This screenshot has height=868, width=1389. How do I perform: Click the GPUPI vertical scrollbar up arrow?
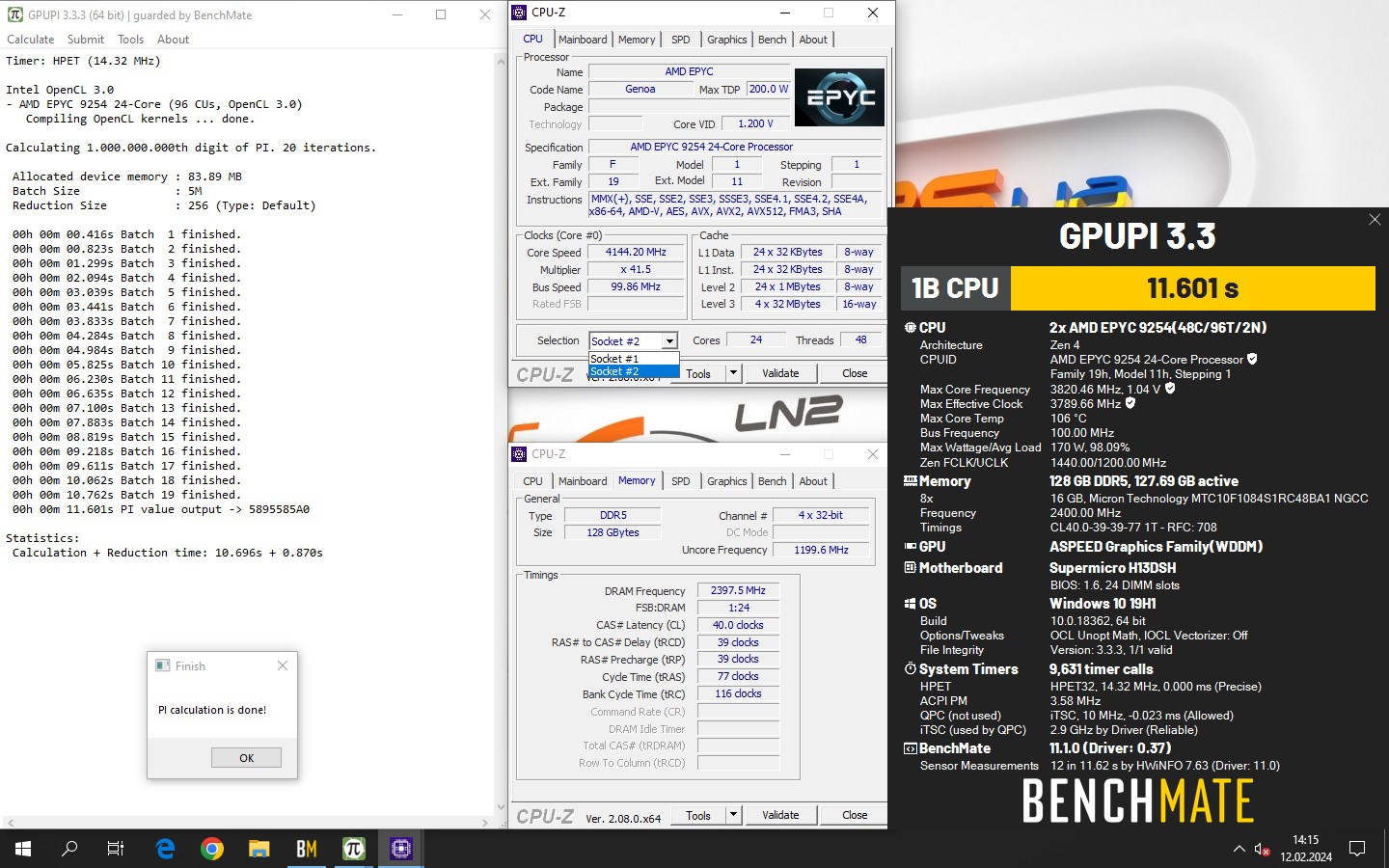501,61
